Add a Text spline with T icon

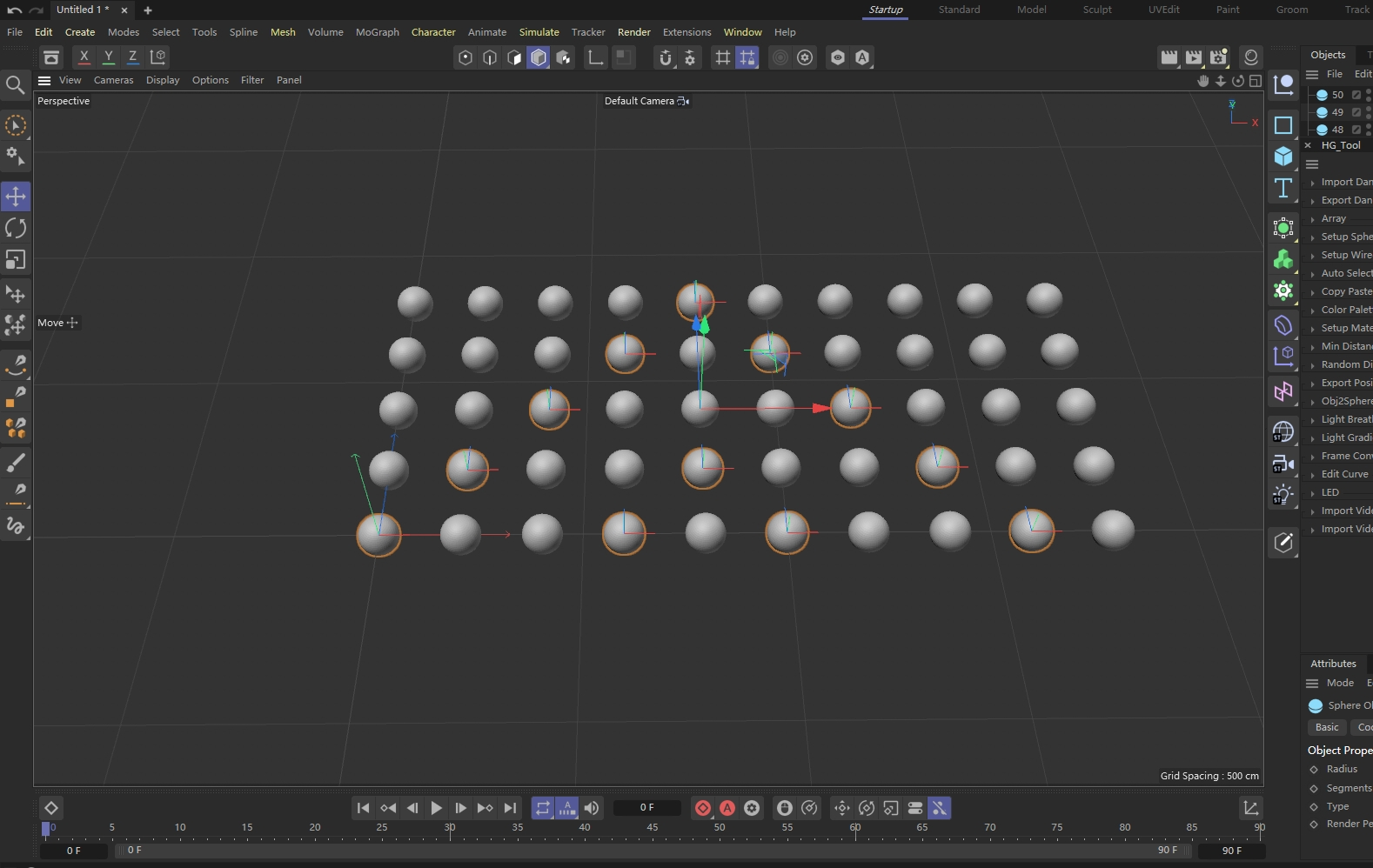[x=1283, y=189]
